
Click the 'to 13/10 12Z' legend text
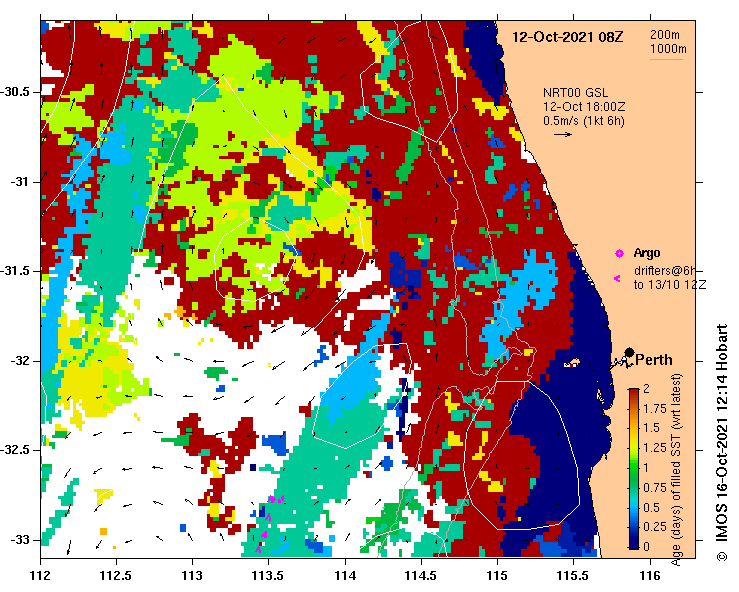pyautogui.click(x=670, y=285)
